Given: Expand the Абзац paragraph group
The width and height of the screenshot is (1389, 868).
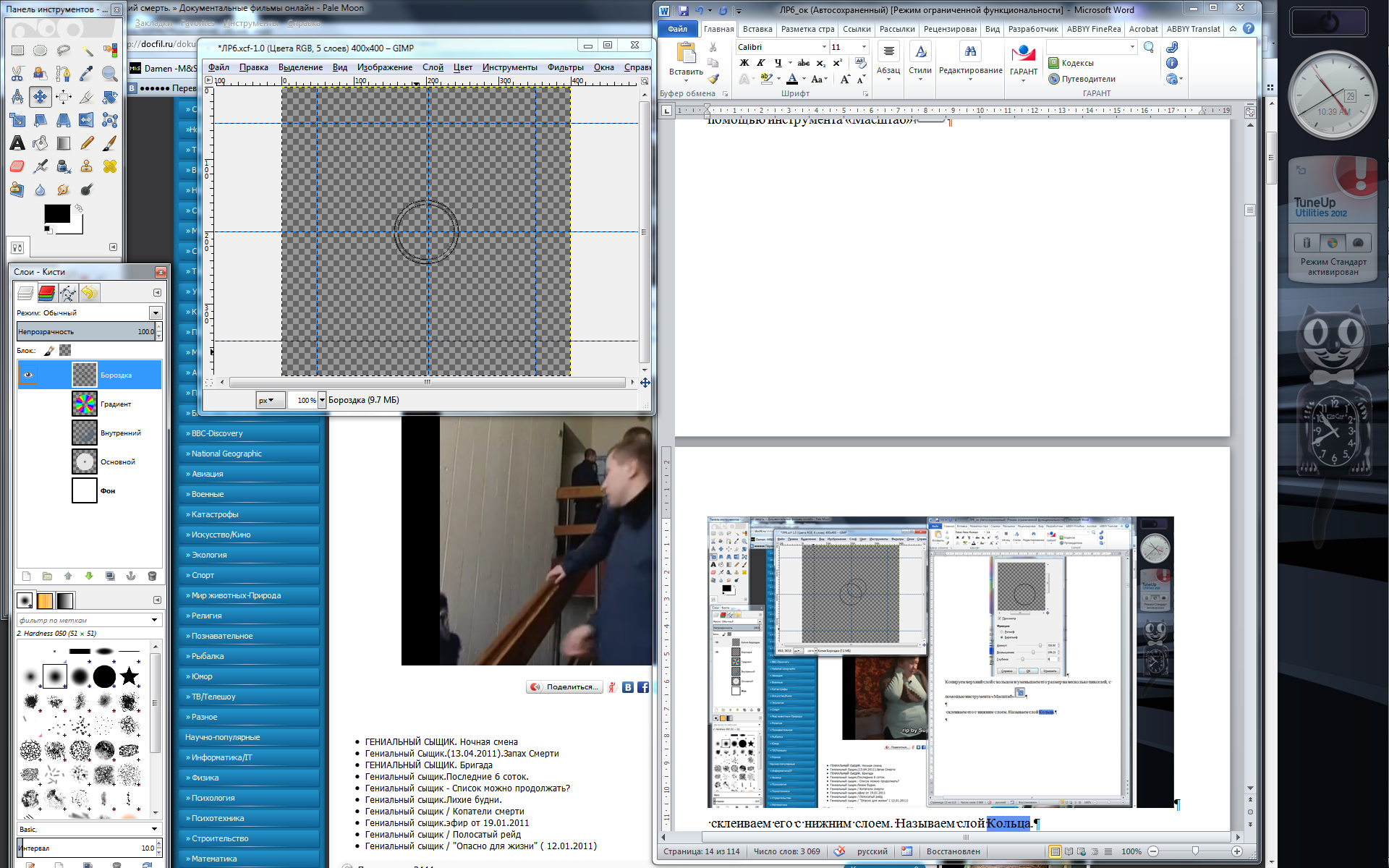Looking at the screenshot, I should (888, 60).
